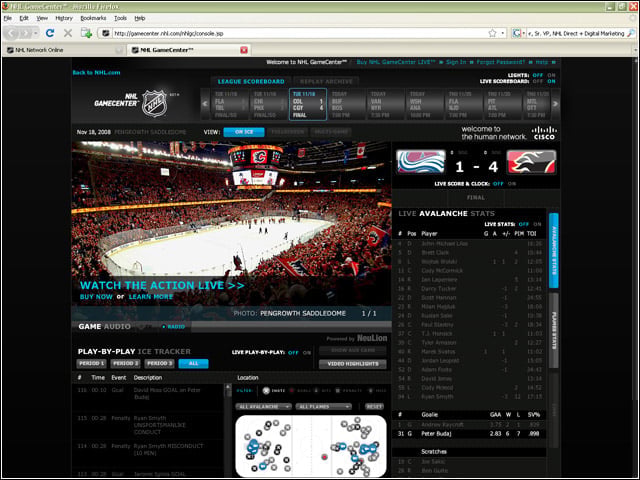The height and width of the screenshot is (480, 640).
Task: Open the vertical Avalanche Stats side tab
Action: click(554, 251)
